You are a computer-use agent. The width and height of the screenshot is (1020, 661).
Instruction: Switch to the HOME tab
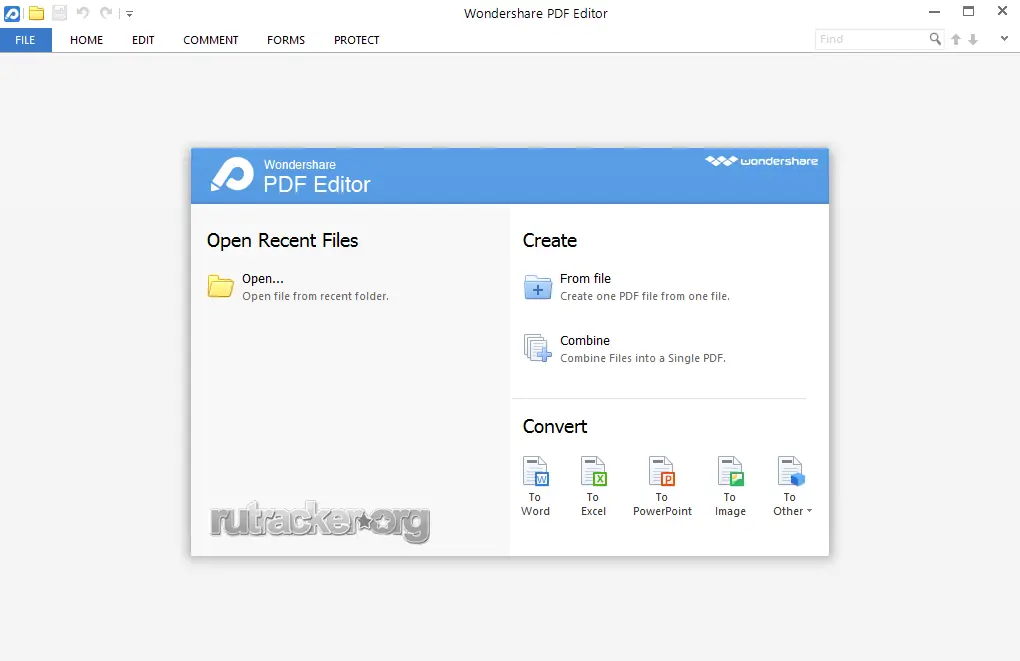coord(87,40)
